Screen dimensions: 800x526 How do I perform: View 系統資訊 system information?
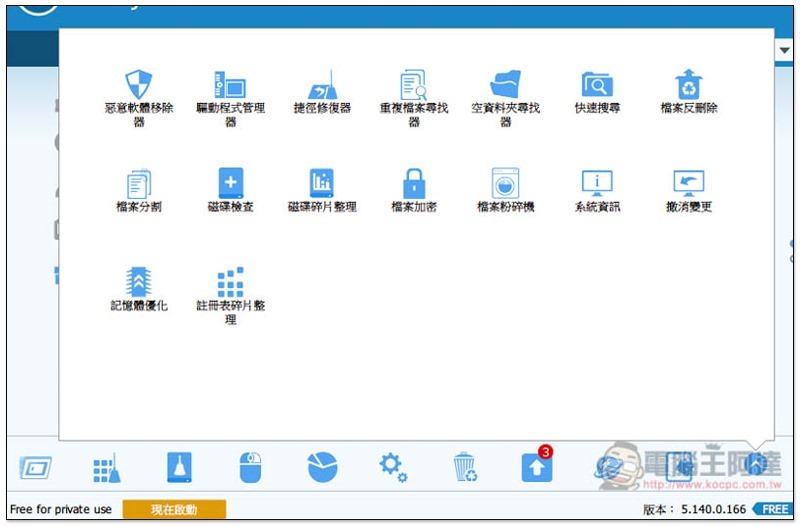[x=597, y=185]
